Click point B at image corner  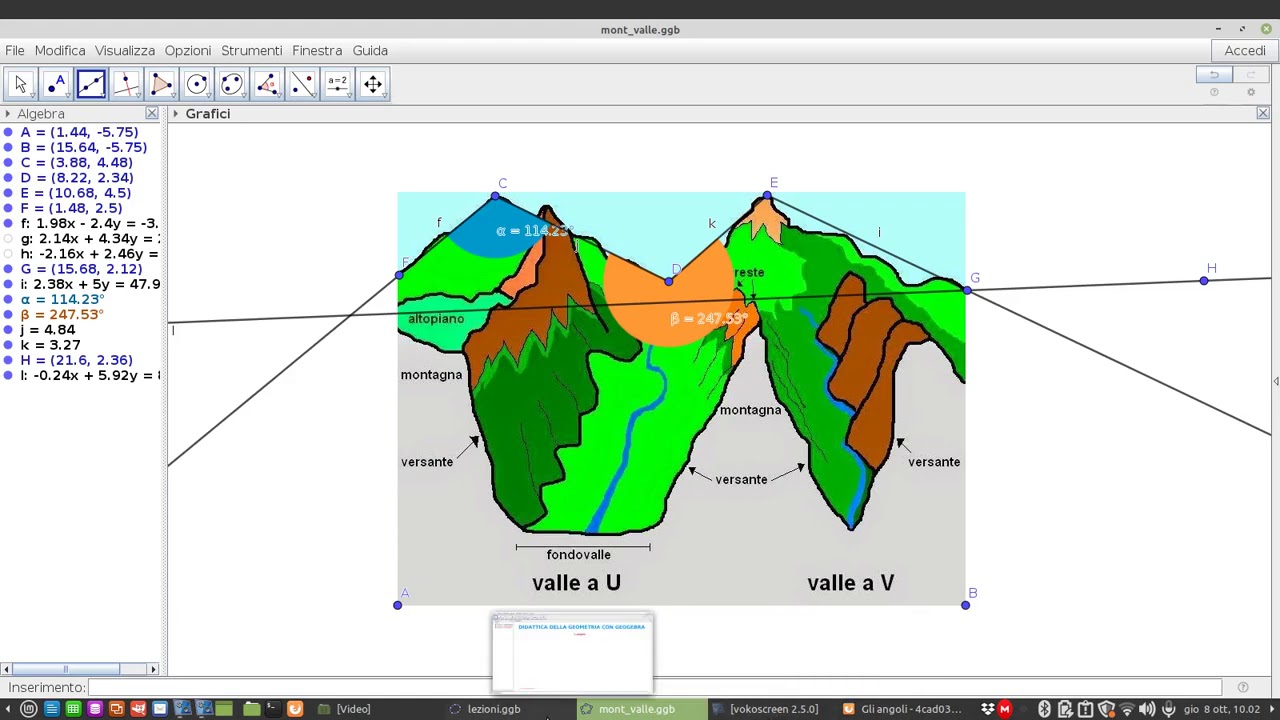965,605
